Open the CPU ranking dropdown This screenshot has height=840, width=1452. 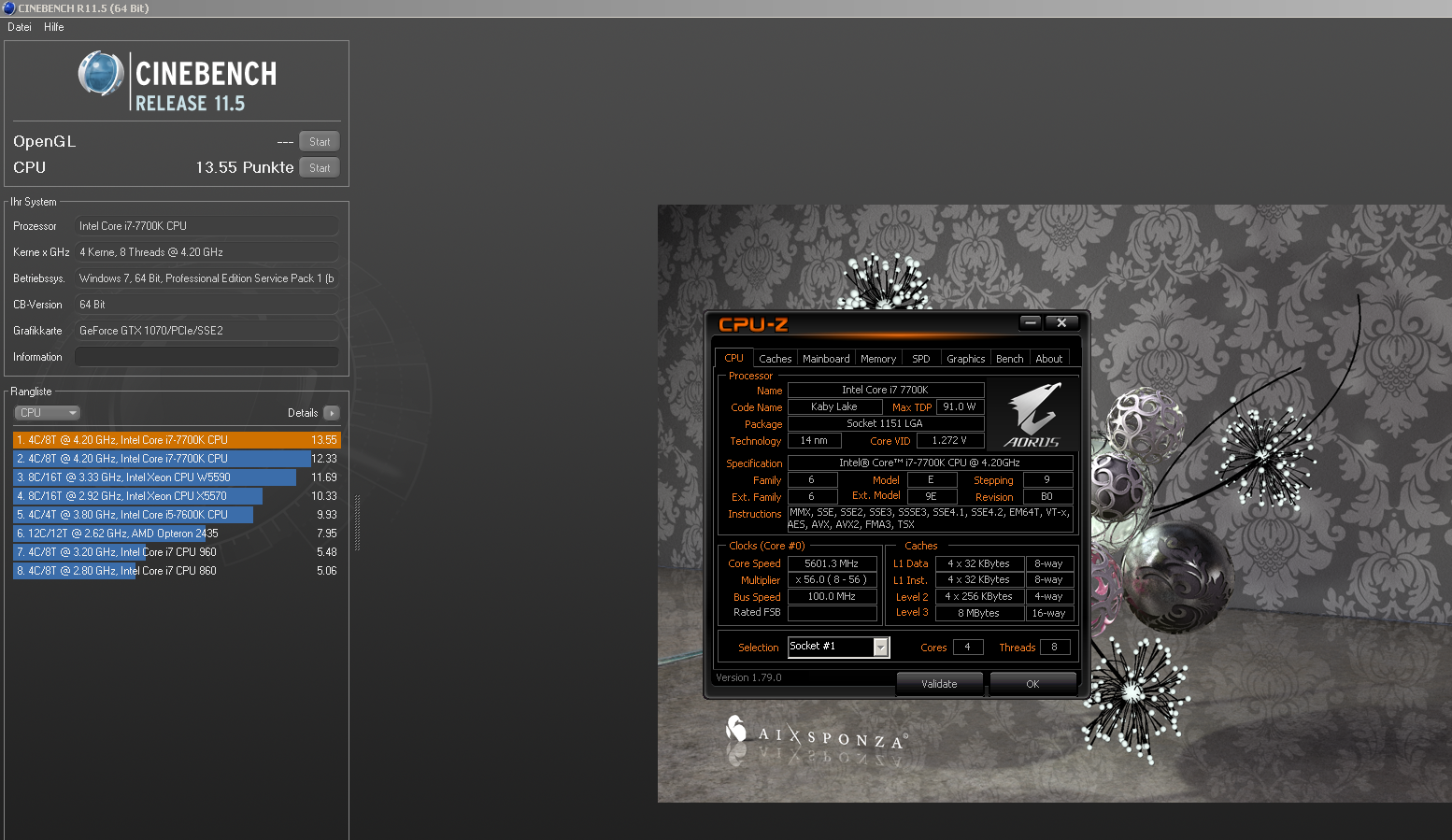point(47,413)
